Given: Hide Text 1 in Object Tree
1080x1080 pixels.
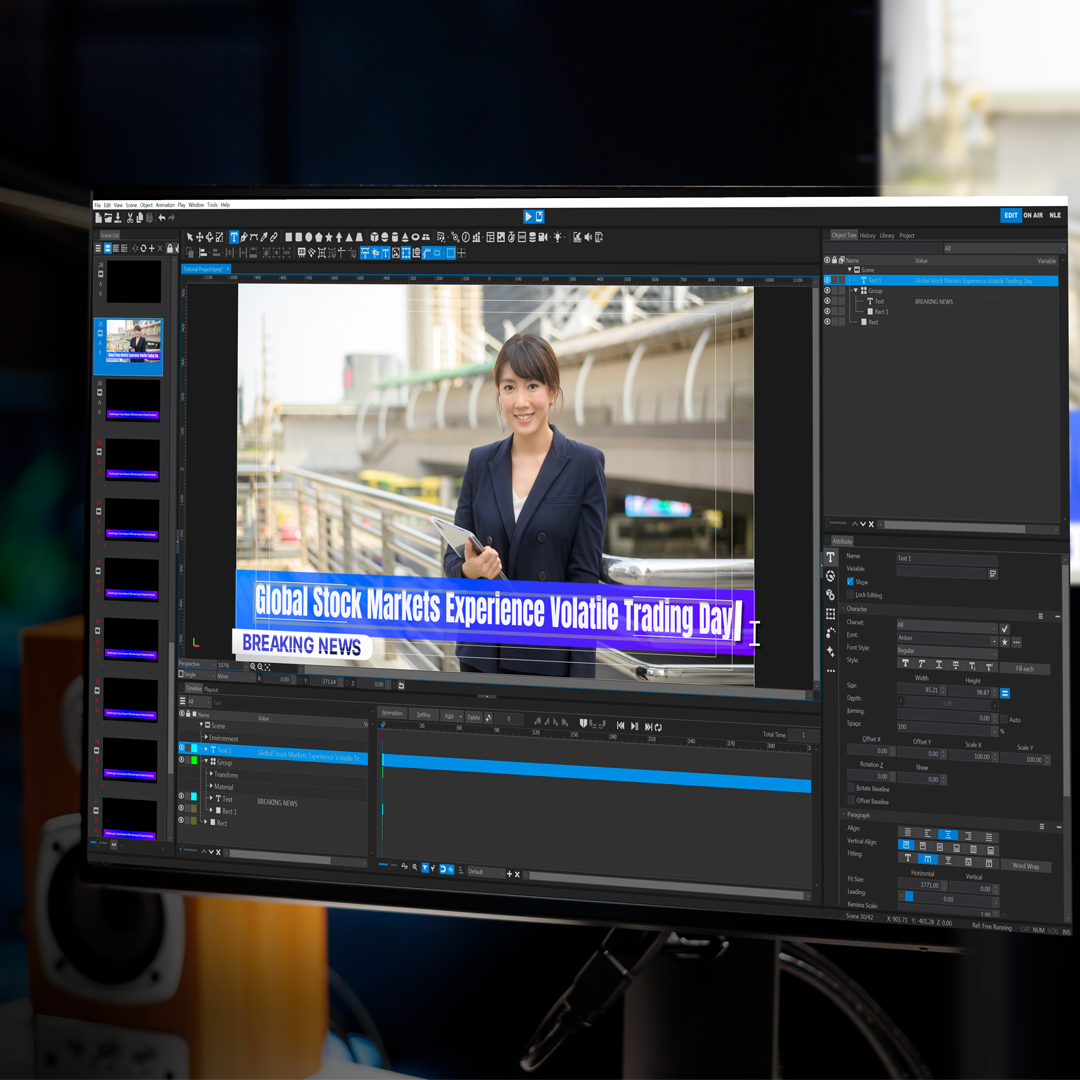Looking at the screenshot, I should click(827, 280).
